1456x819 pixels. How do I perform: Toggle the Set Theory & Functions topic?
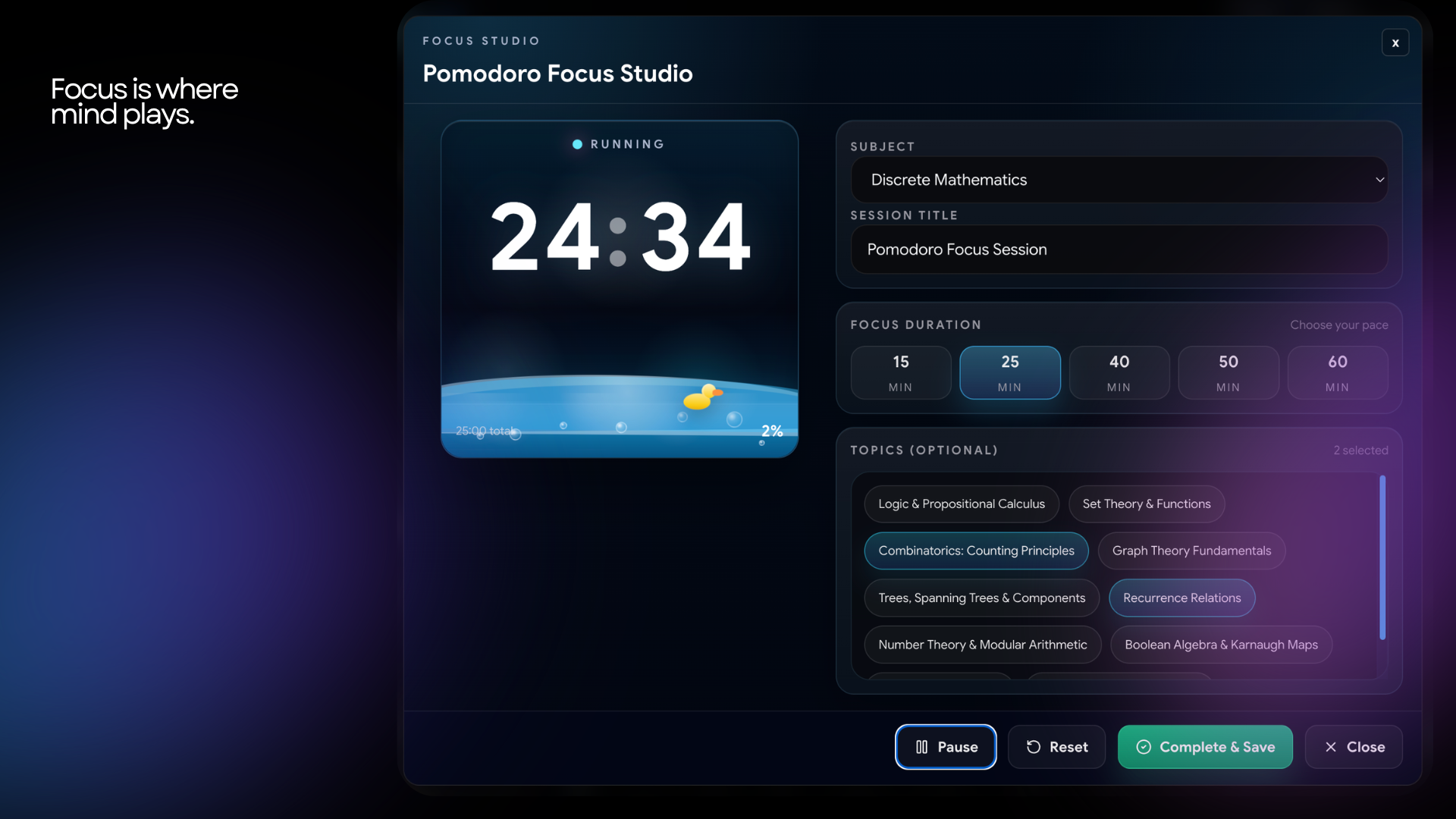point(1146,504)
